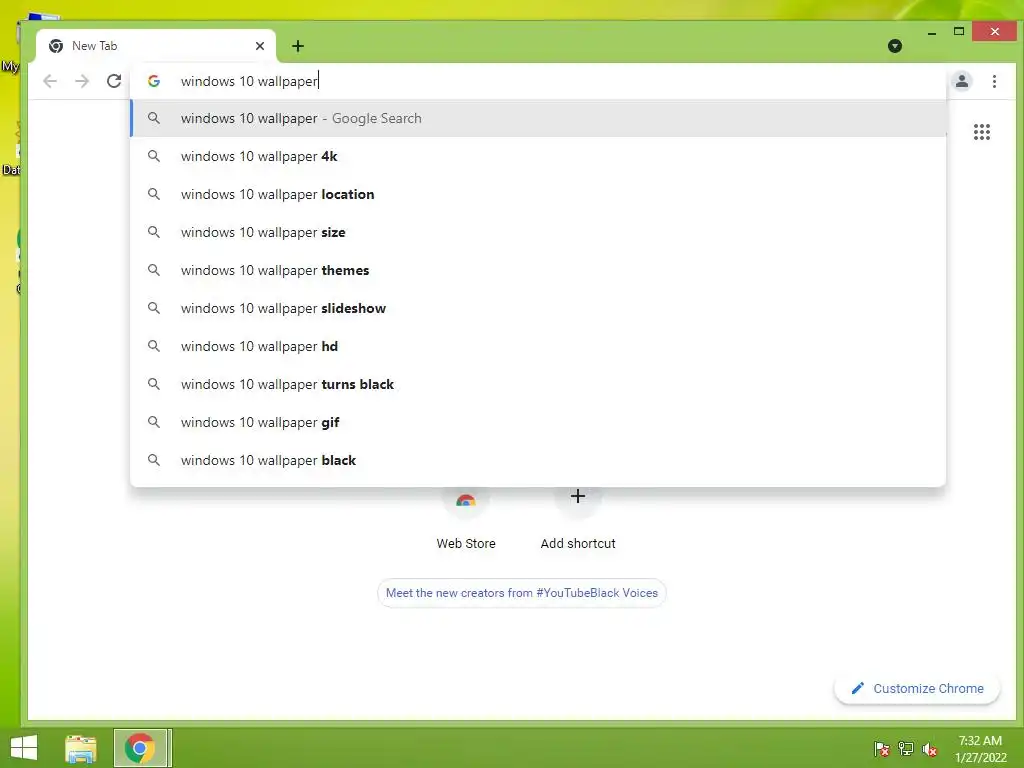The height and width of the screenshot is (768, 1024).
Task: Click the Google icon in the address bar
Action: coord(154,81)
